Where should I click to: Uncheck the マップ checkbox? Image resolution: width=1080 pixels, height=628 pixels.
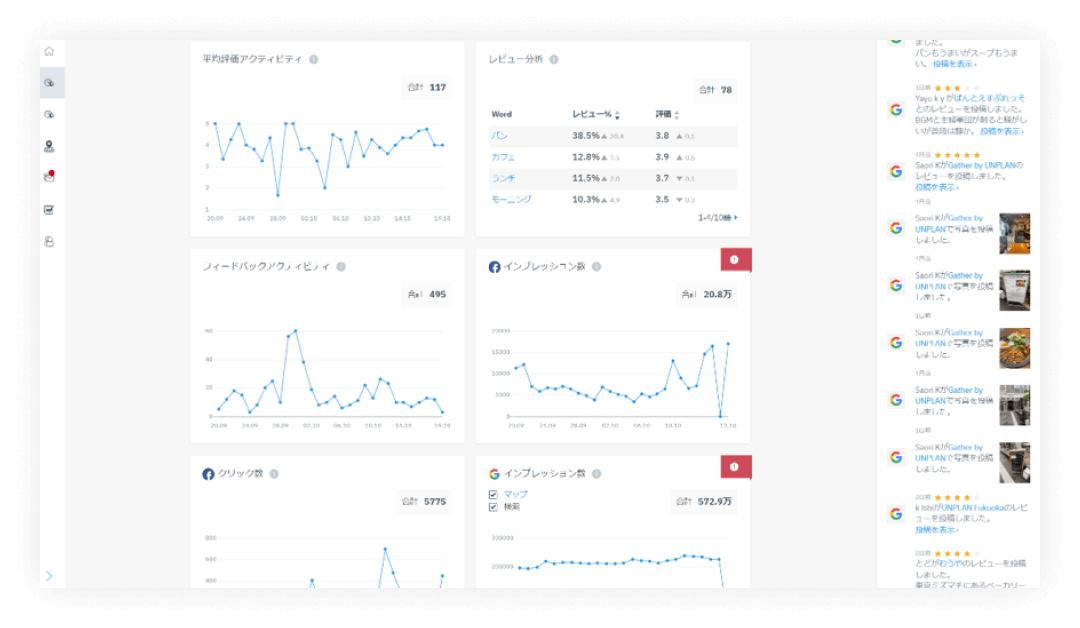(493, 494)
